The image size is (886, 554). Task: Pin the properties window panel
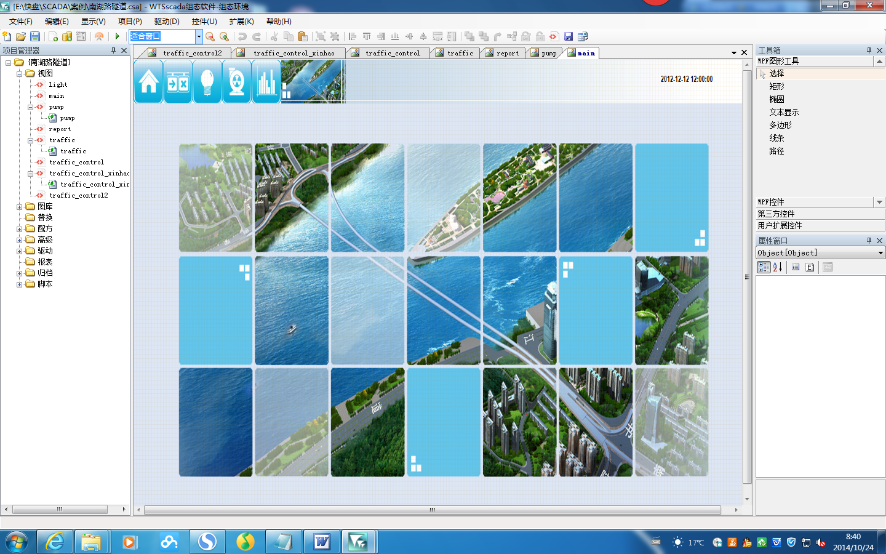click(x=869, y=240)
